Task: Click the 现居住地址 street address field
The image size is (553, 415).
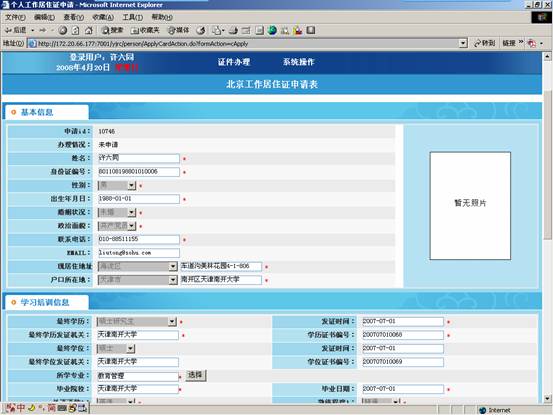Action: coord(221,266)
